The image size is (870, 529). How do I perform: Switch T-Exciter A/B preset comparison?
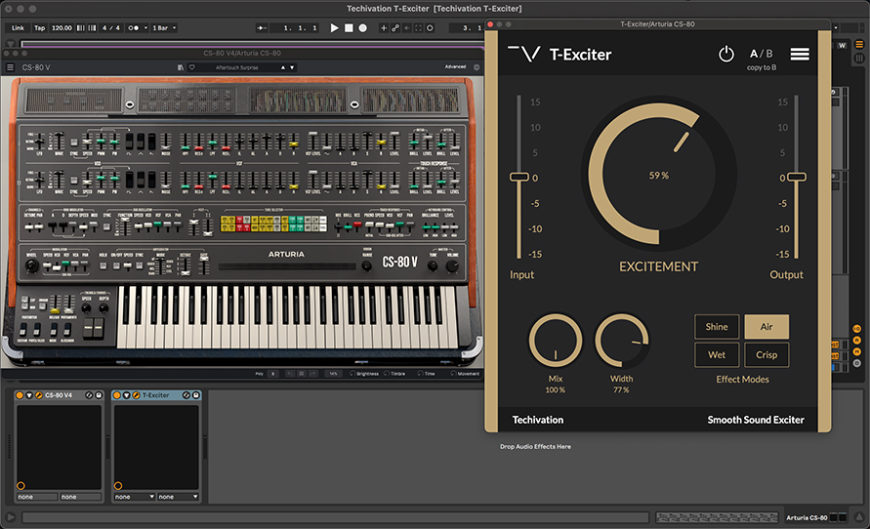point(761,53)
